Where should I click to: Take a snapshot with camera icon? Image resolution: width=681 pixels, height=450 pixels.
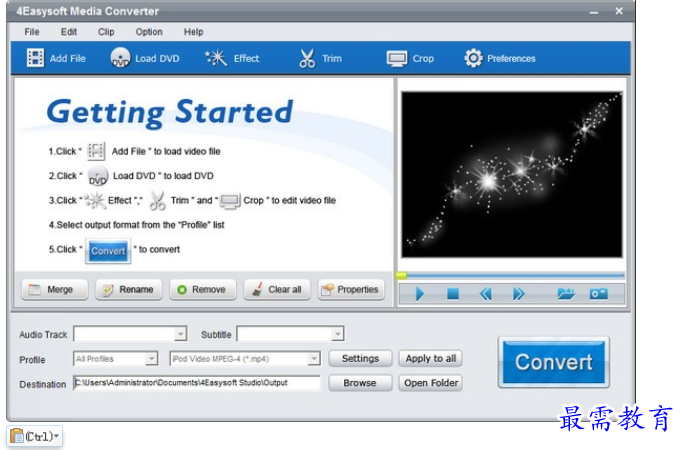coord(598,294)
